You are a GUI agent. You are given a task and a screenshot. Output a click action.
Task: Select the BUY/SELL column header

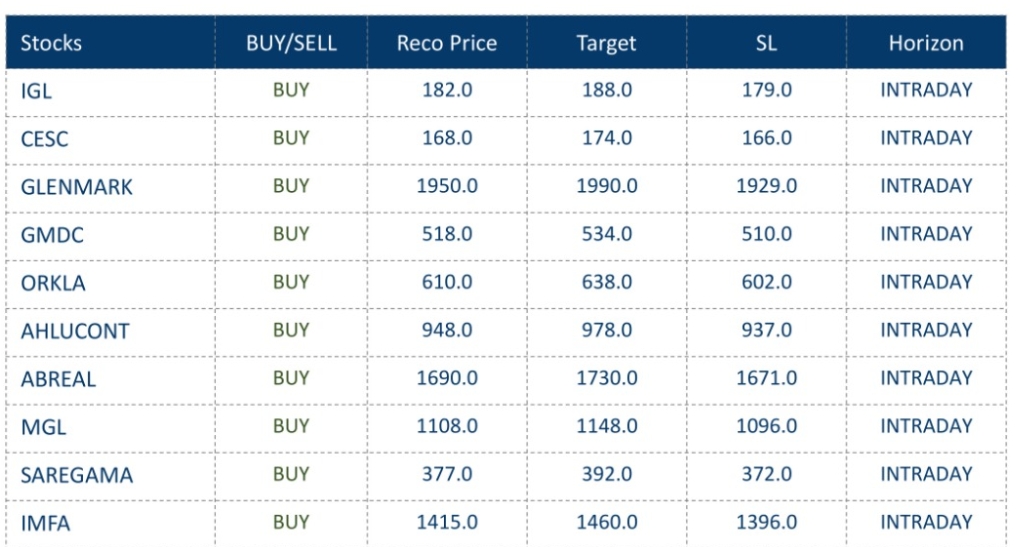click(291, 43)
